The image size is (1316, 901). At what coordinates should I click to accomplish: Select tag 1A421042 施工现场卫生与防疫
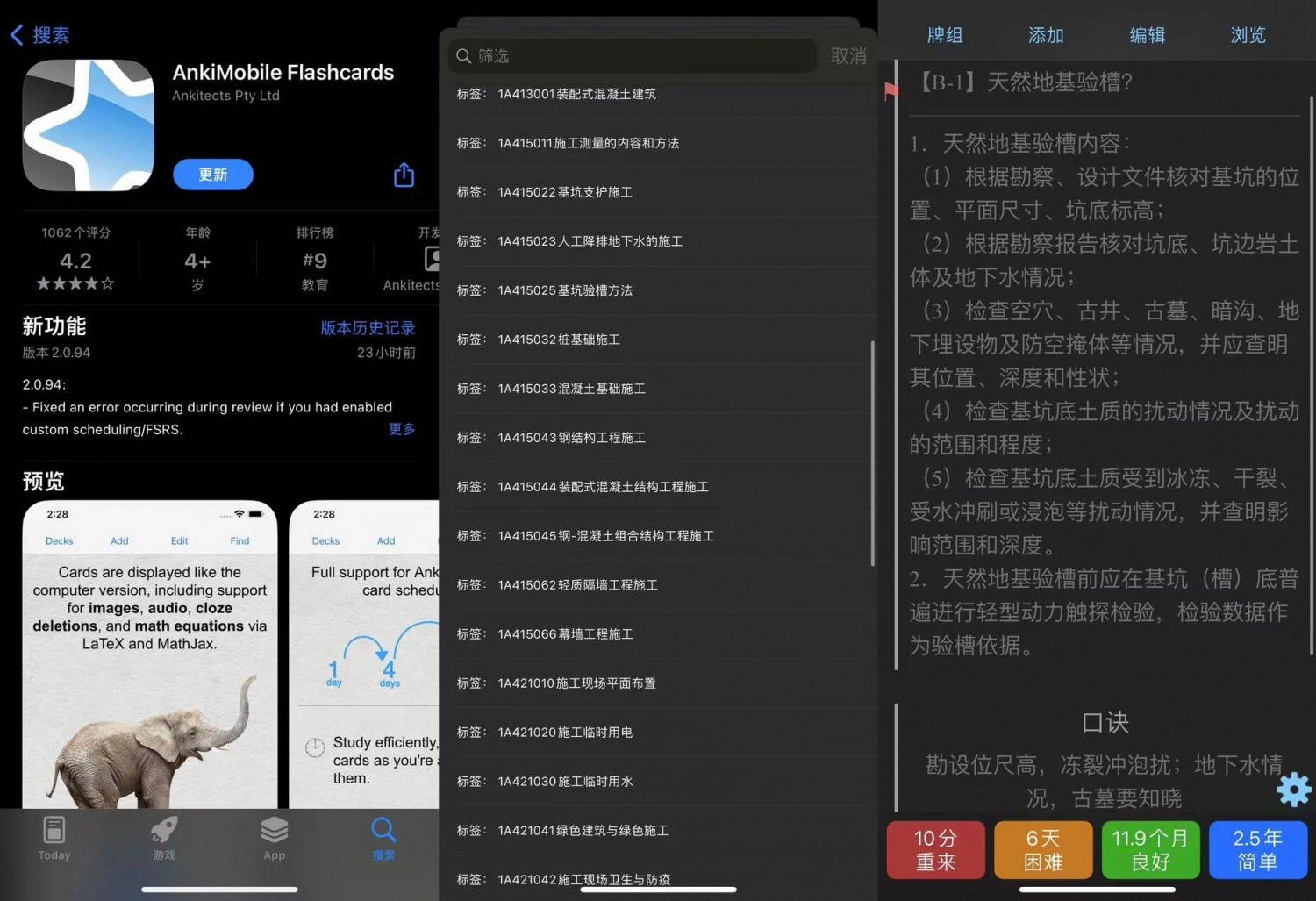[x=658, y=879]
